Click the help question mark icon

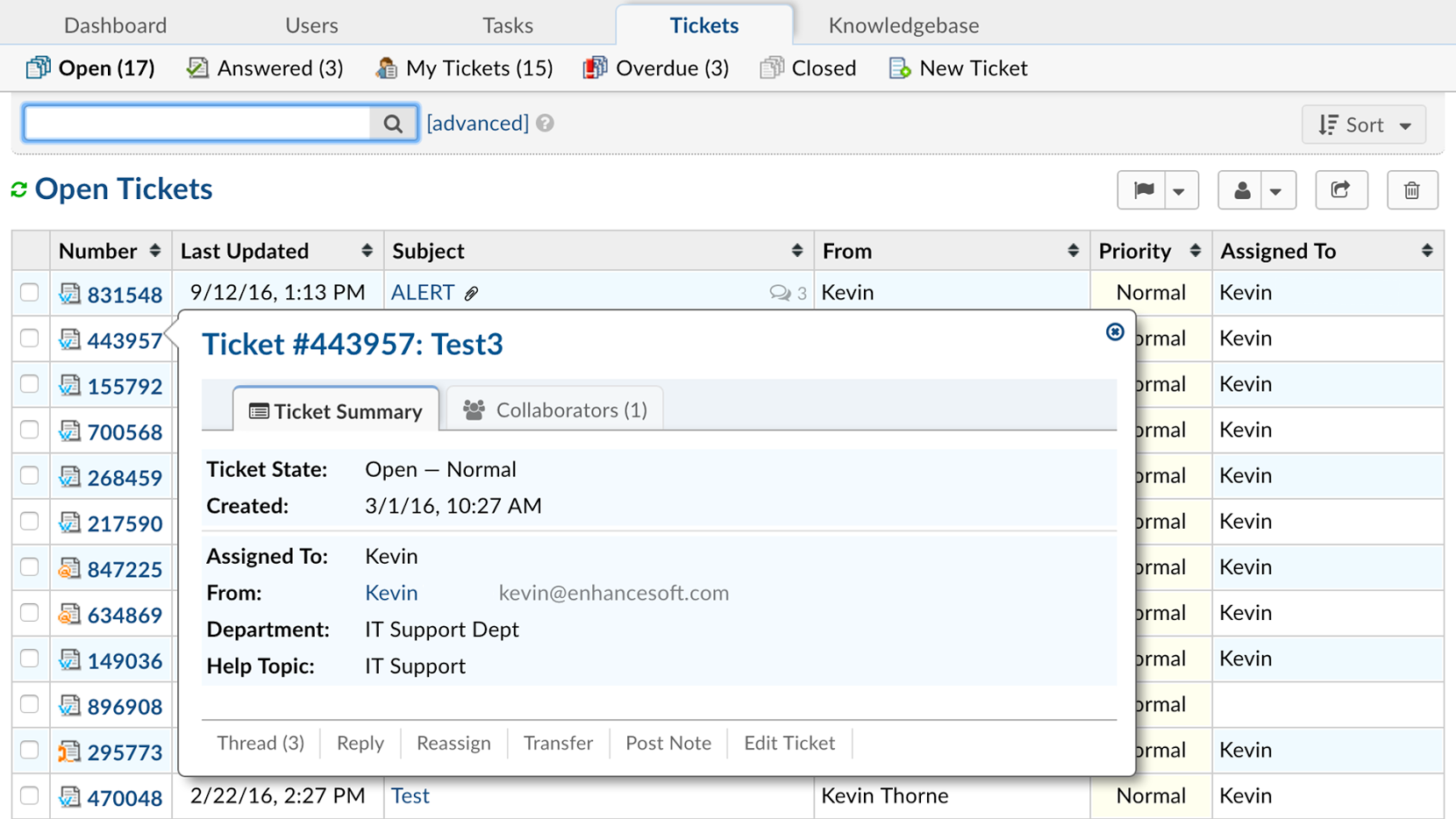click(546, 123)
